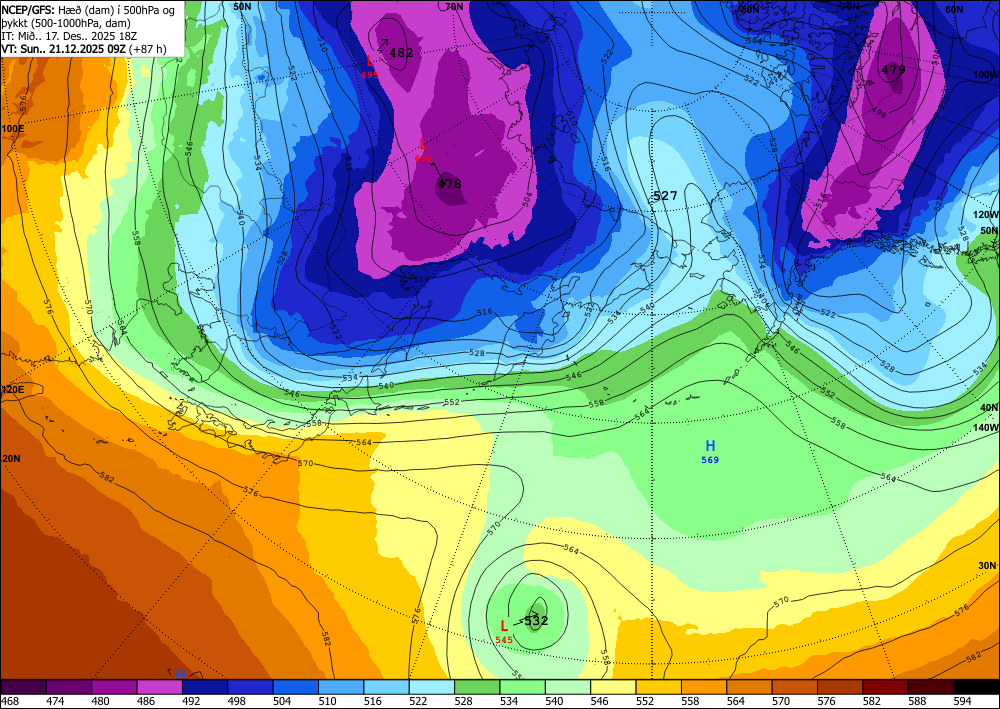The image size is (1000, 709).
Task: Click the 120E longitude label
Action: 12,390
